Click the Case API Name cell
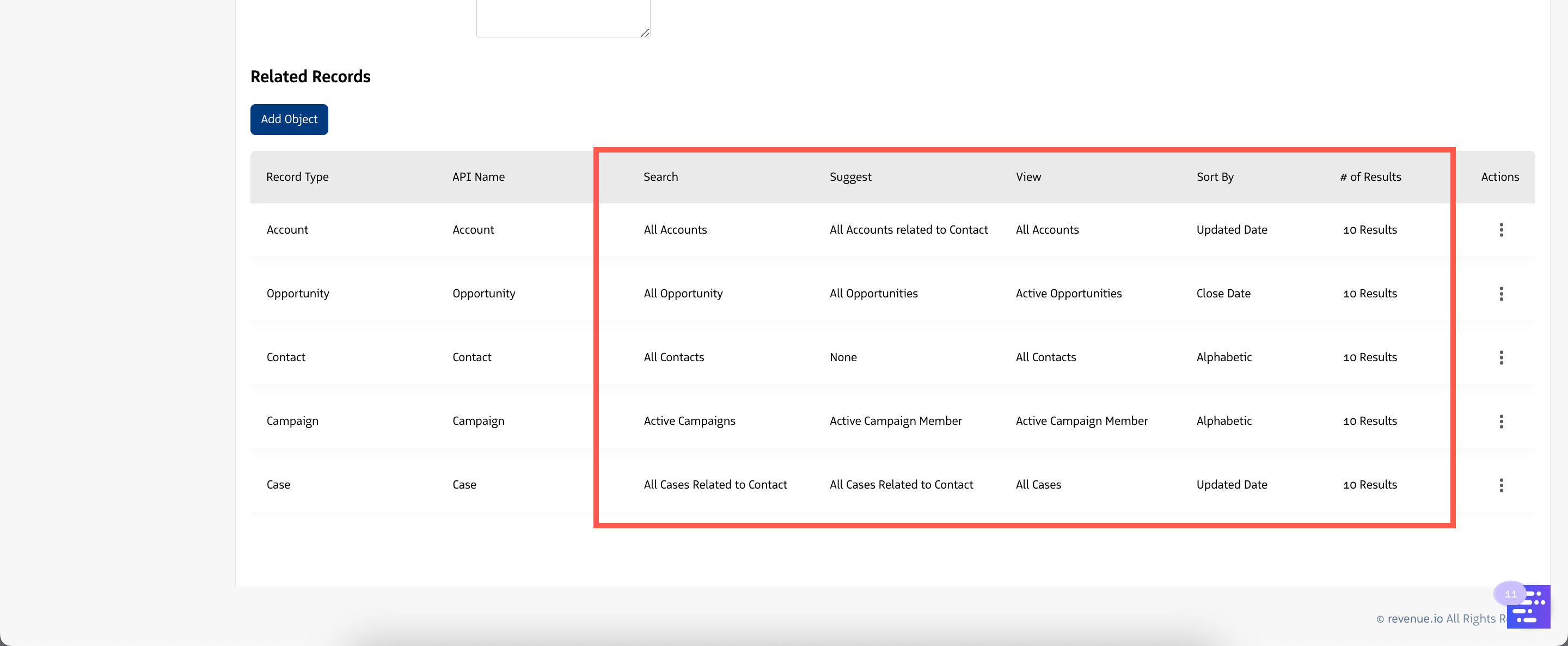 [464, 485]
